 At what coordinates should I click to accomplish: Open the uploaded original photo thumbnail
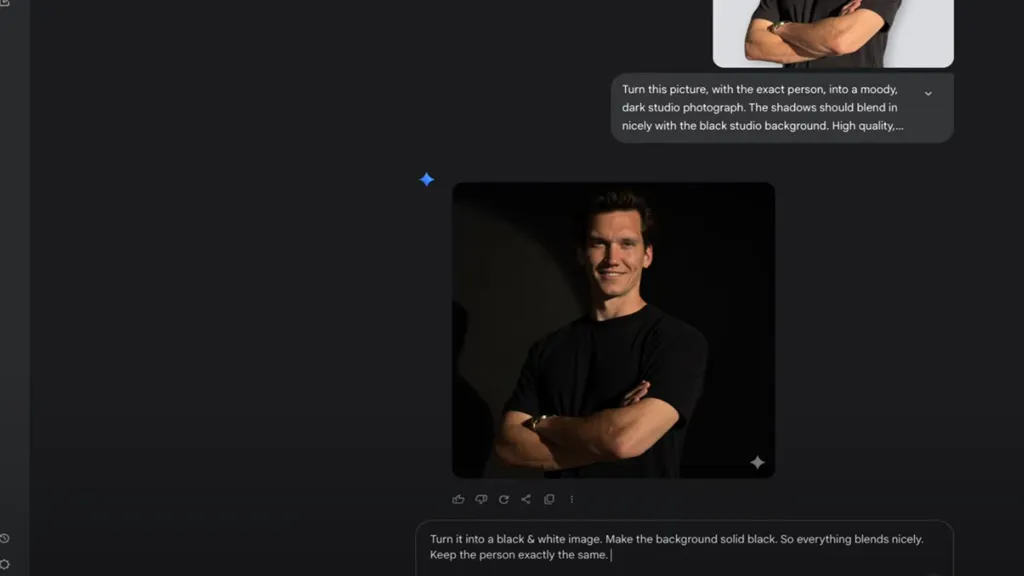[832, 32]
